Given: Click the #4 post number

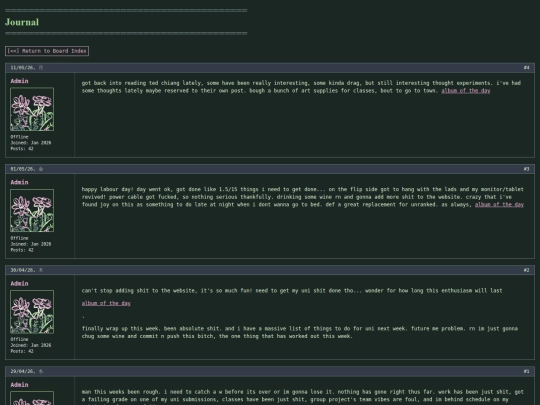Looking at the screenshot, I should coord(527,68).
